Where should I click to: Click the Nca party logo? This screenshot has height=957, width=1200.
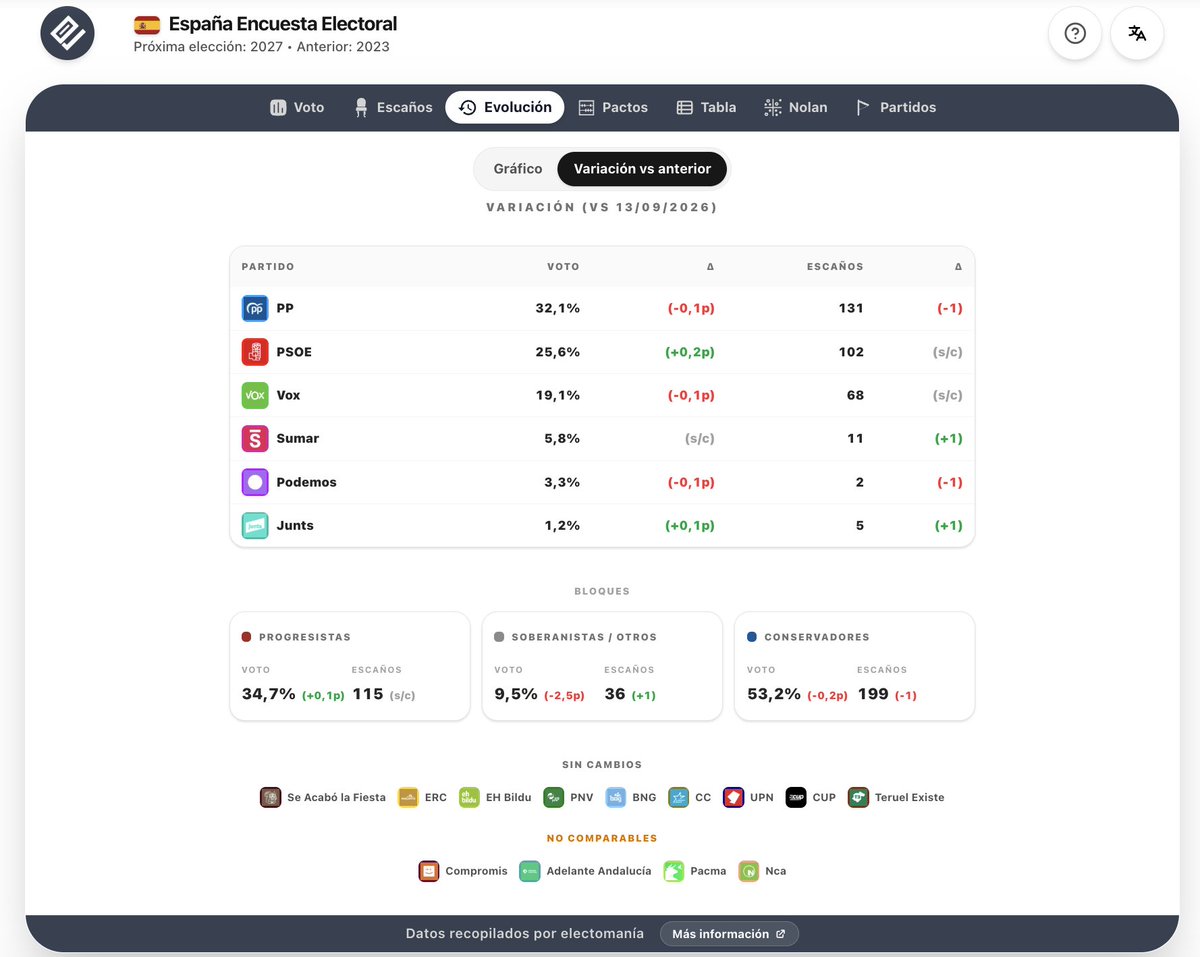(749, 870)
